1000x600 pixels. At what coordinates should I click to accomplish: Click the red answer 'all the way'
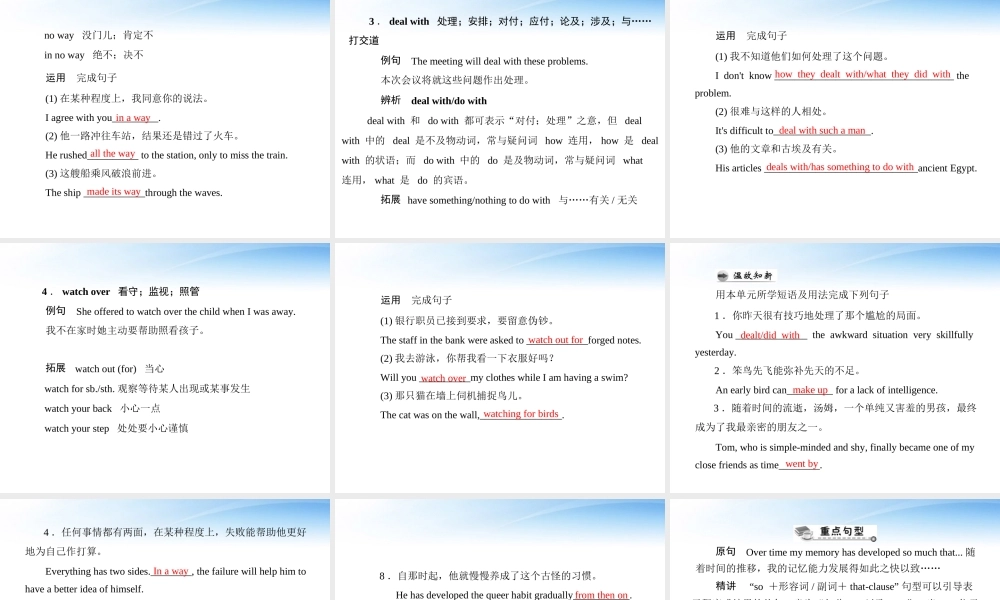(x=113, y=154)
